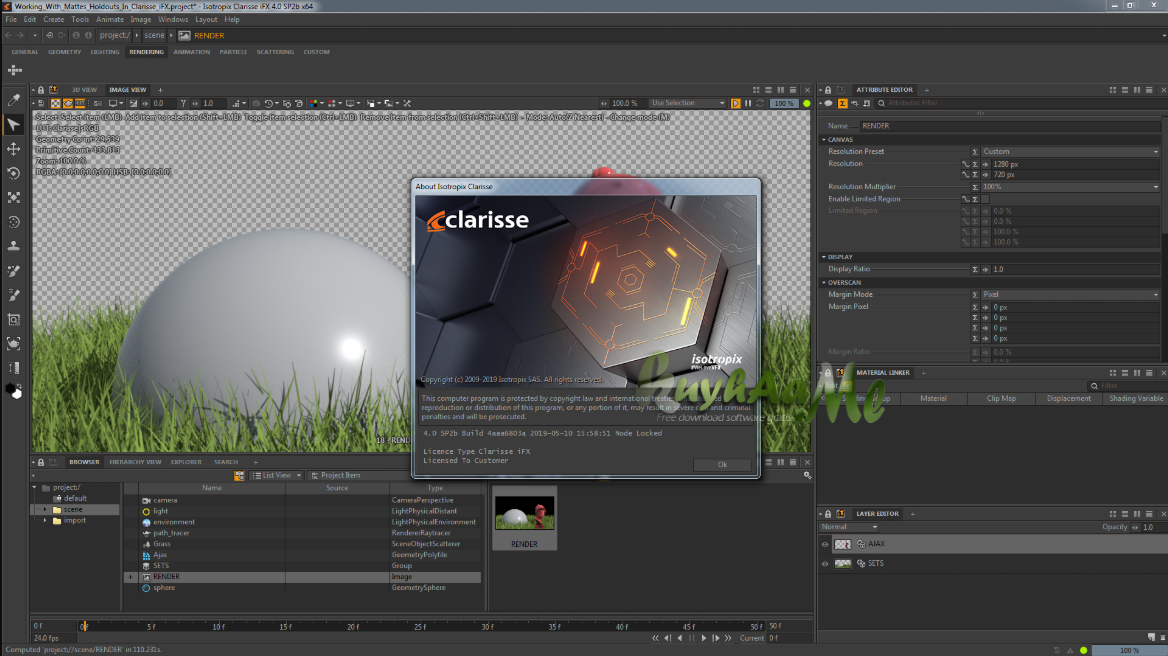
Task: Select the GEOMETRY shelf tab
Action: pyautogui.click(x=65, y=52)
